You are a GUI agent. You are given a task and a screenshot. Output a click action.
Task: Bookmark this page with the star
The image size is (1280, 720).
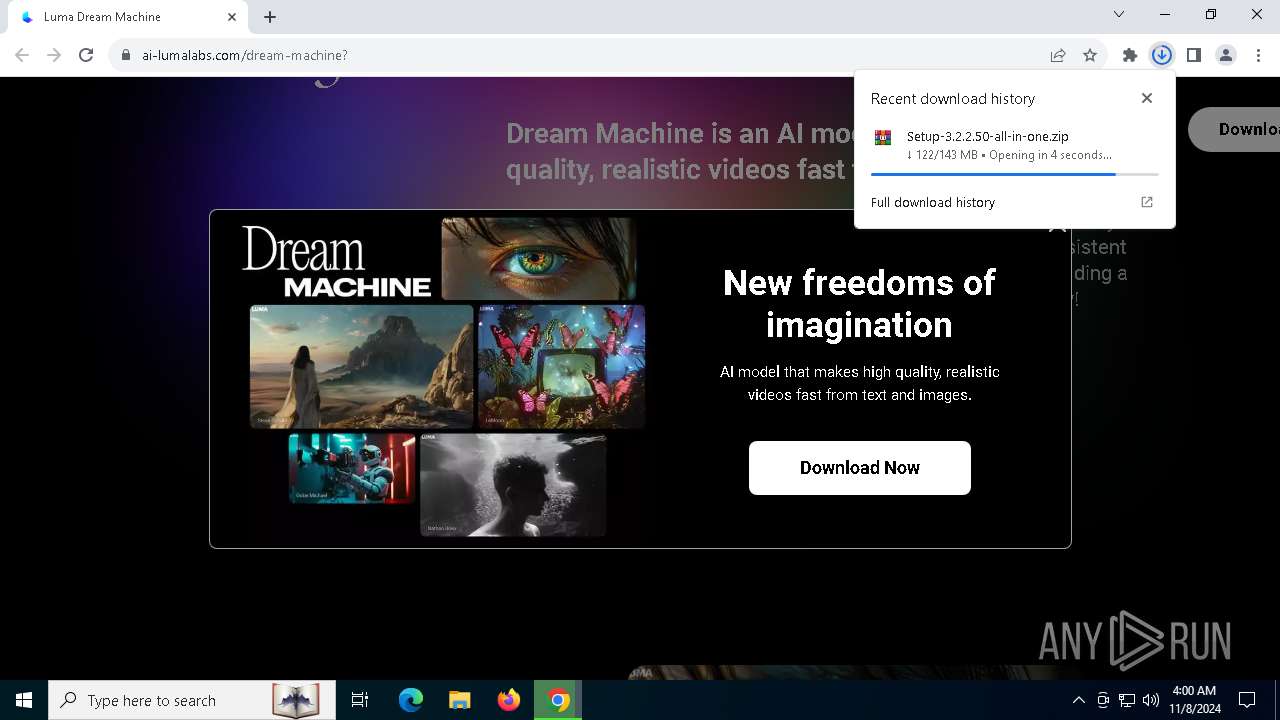tap(1090, 55)
